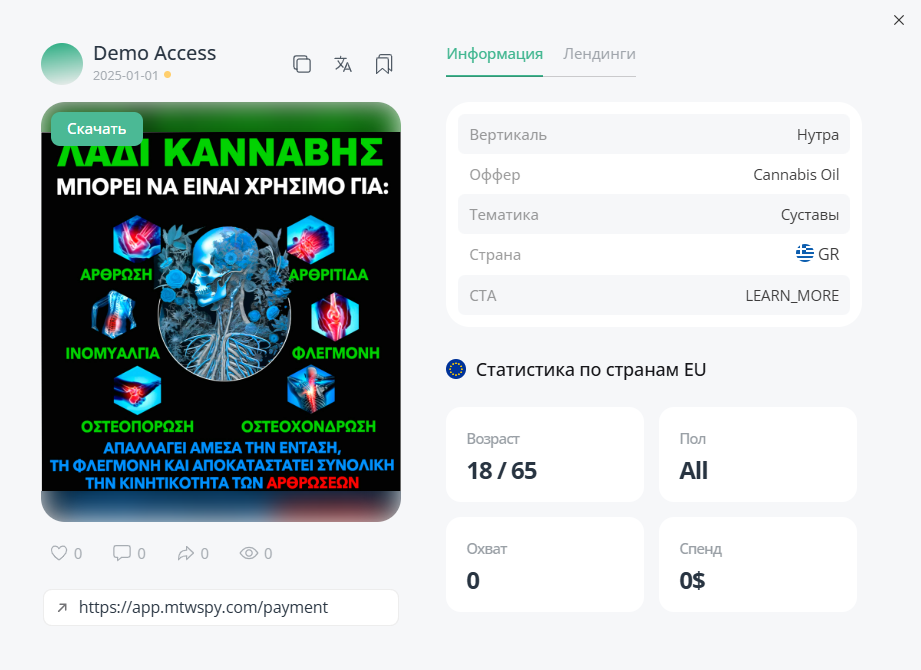The image size is (921, 670).
Task: Click the cannabis oil ad creative image
Action: tap(221, 312)
